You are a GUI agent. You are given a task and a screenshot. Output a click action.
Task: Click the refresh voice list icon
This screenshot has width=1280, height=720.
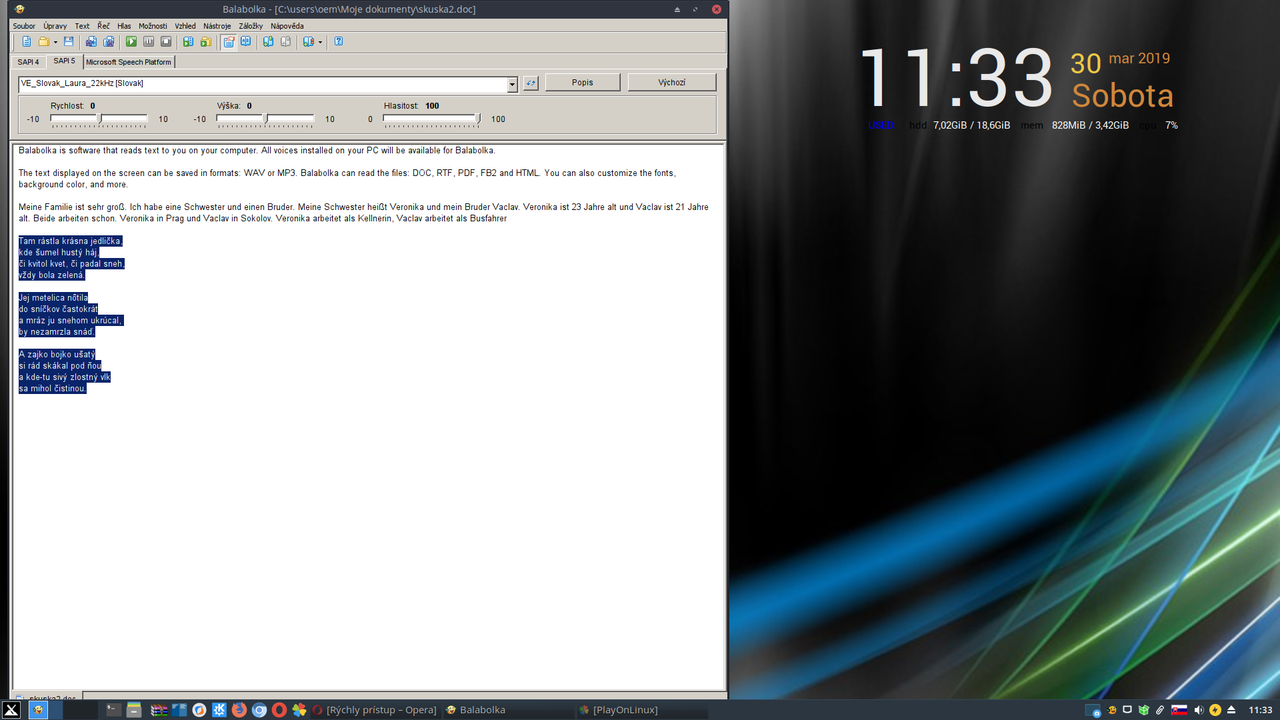point(531,83)
